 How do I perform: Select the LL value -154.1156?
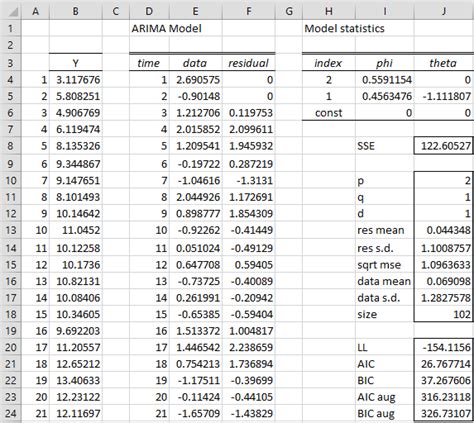click(x=444, y=347)
